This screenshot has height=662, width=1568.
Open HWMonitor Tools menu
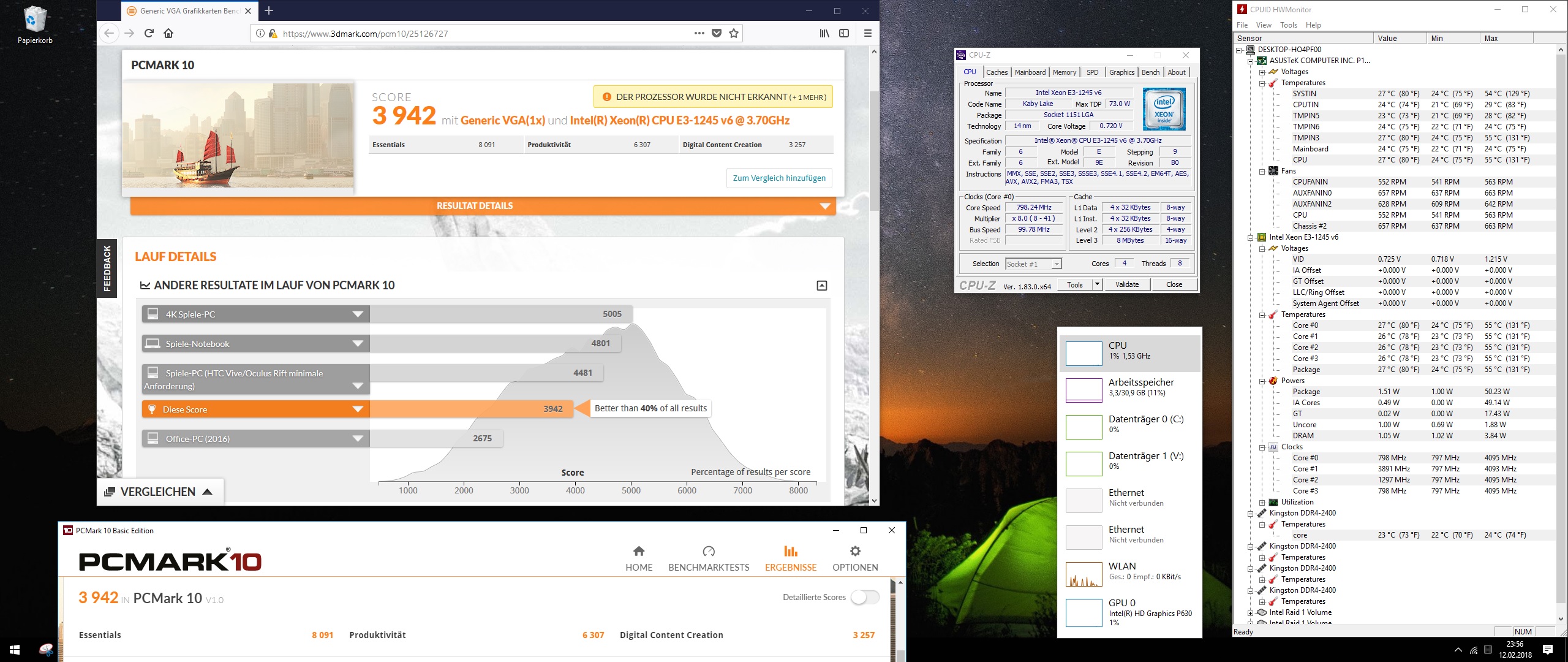1288,25
